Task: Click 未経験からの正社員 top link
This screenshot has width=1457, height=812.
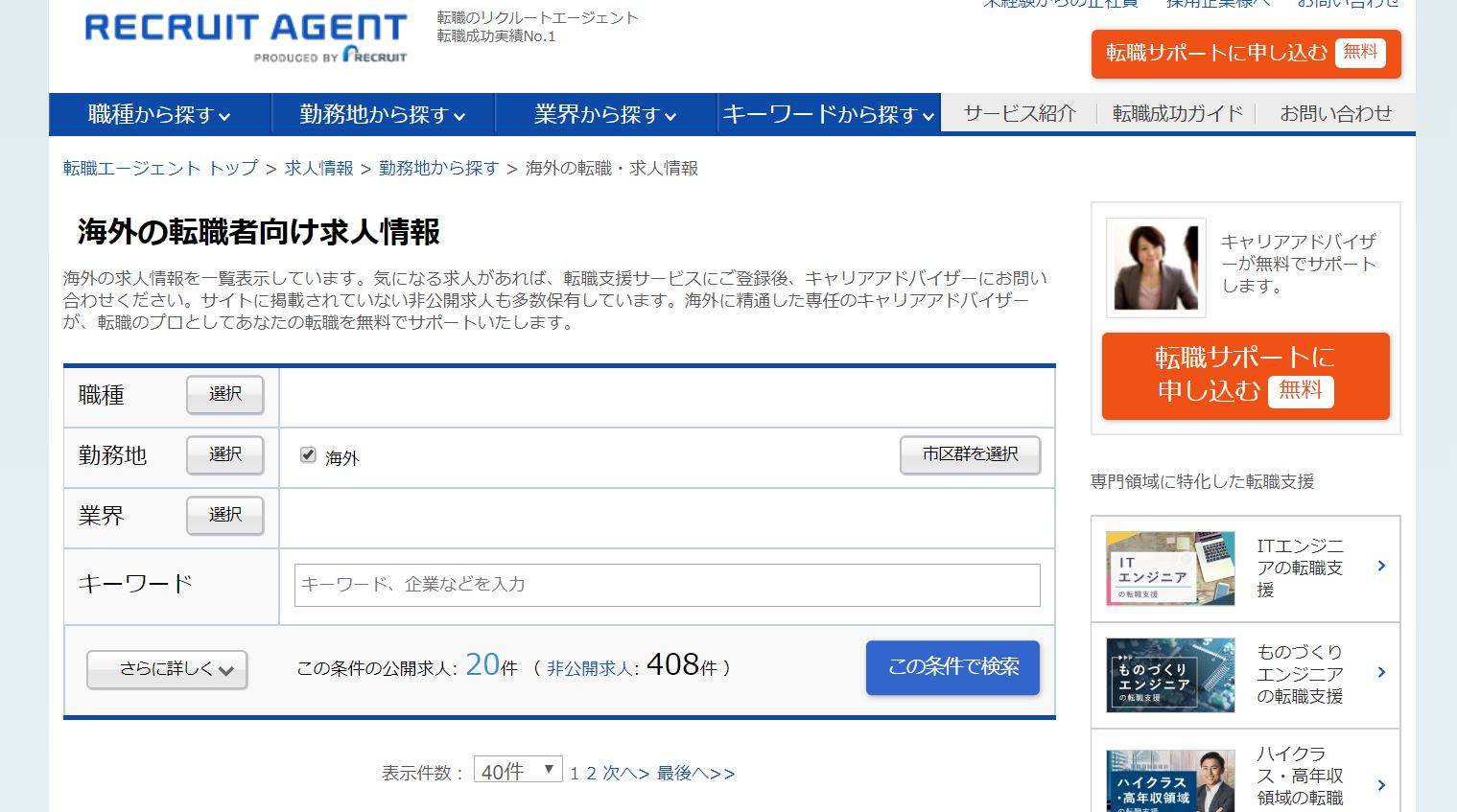Action: click(1060, 4)
